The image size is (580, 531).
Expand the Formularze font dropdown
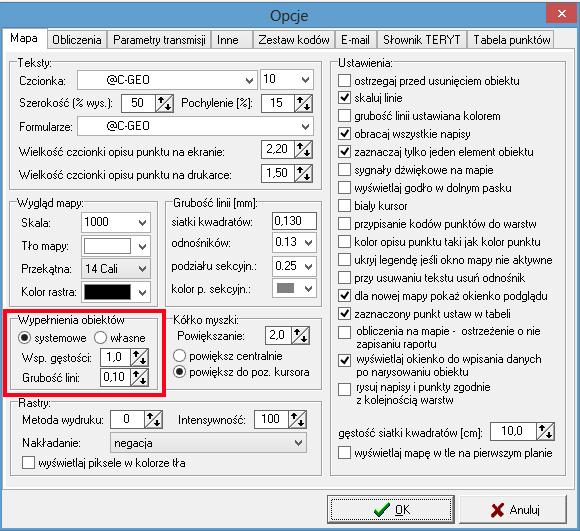(305, 126)
